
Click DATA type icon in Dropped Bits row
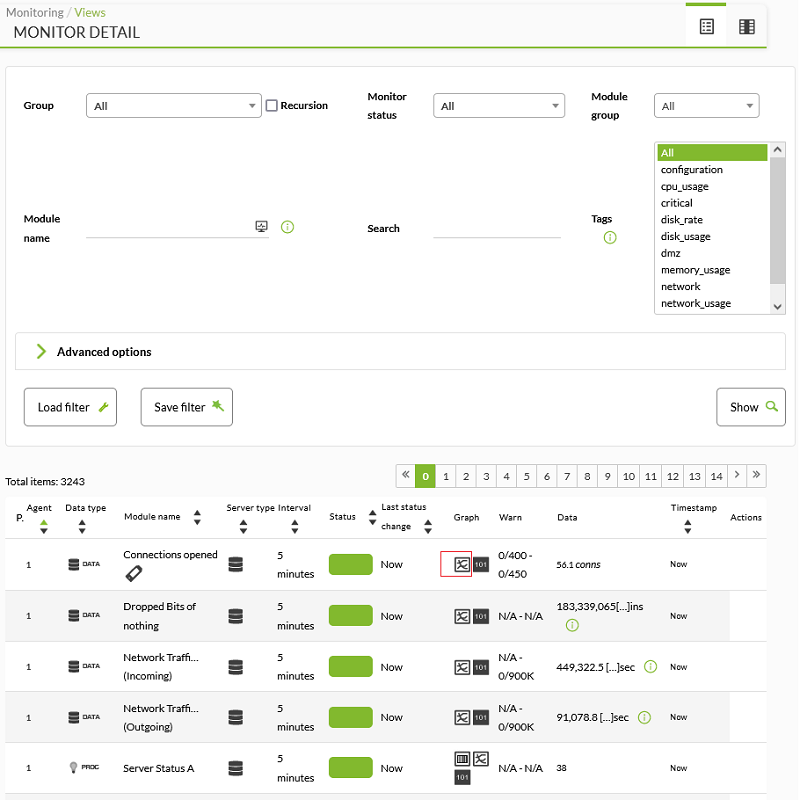click(x=84, y=615)
